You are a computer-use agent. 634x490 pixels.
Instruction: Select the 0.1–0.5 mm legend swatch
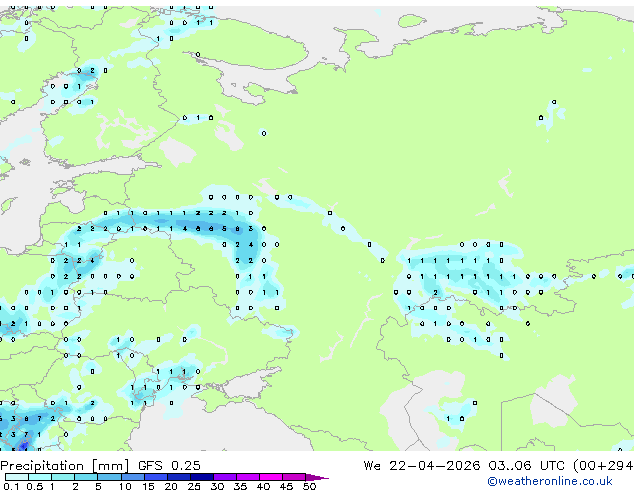click(17, 477)
